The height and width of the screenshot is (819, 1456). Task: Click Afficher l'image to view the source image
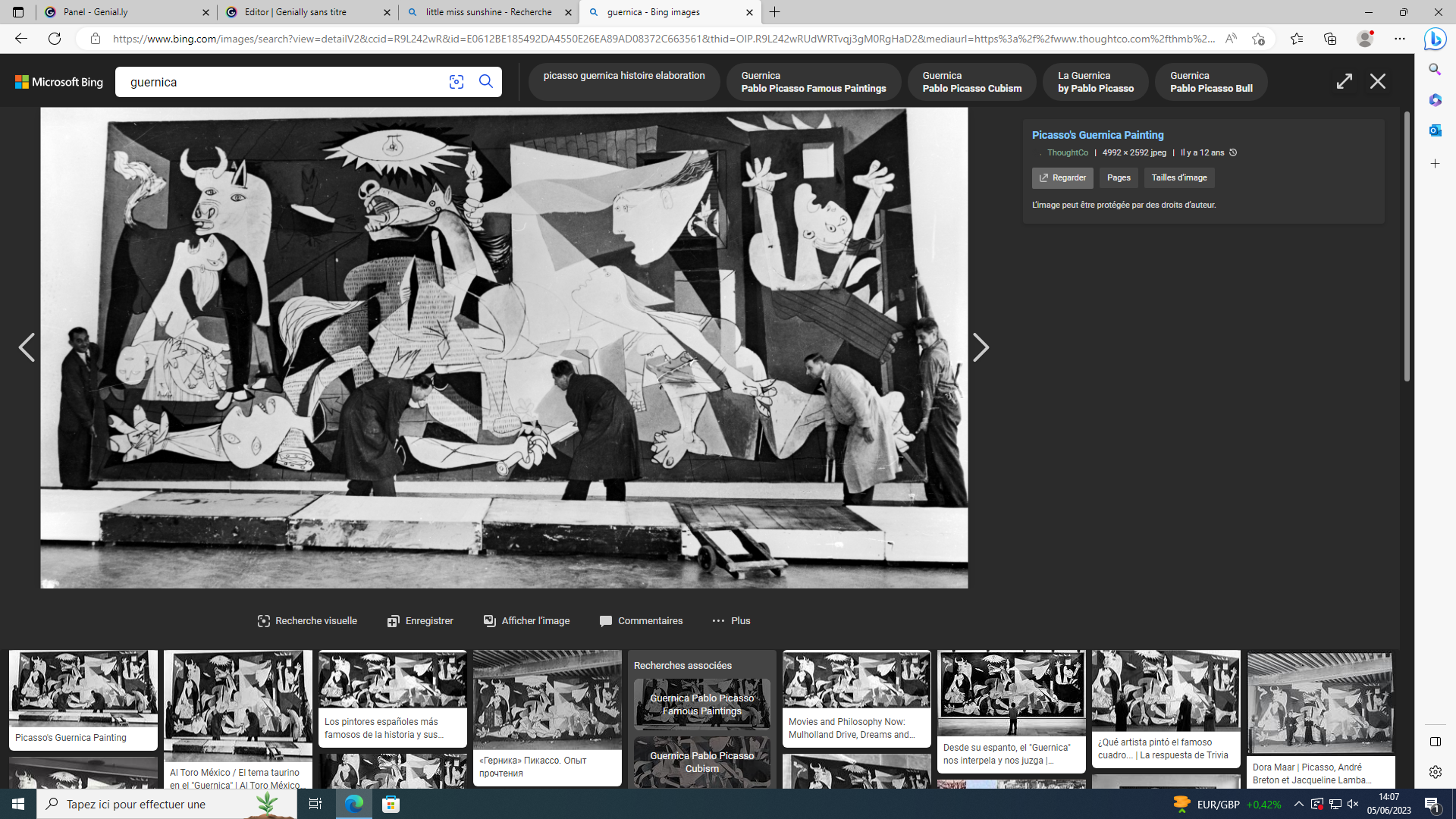click(526, 620)
